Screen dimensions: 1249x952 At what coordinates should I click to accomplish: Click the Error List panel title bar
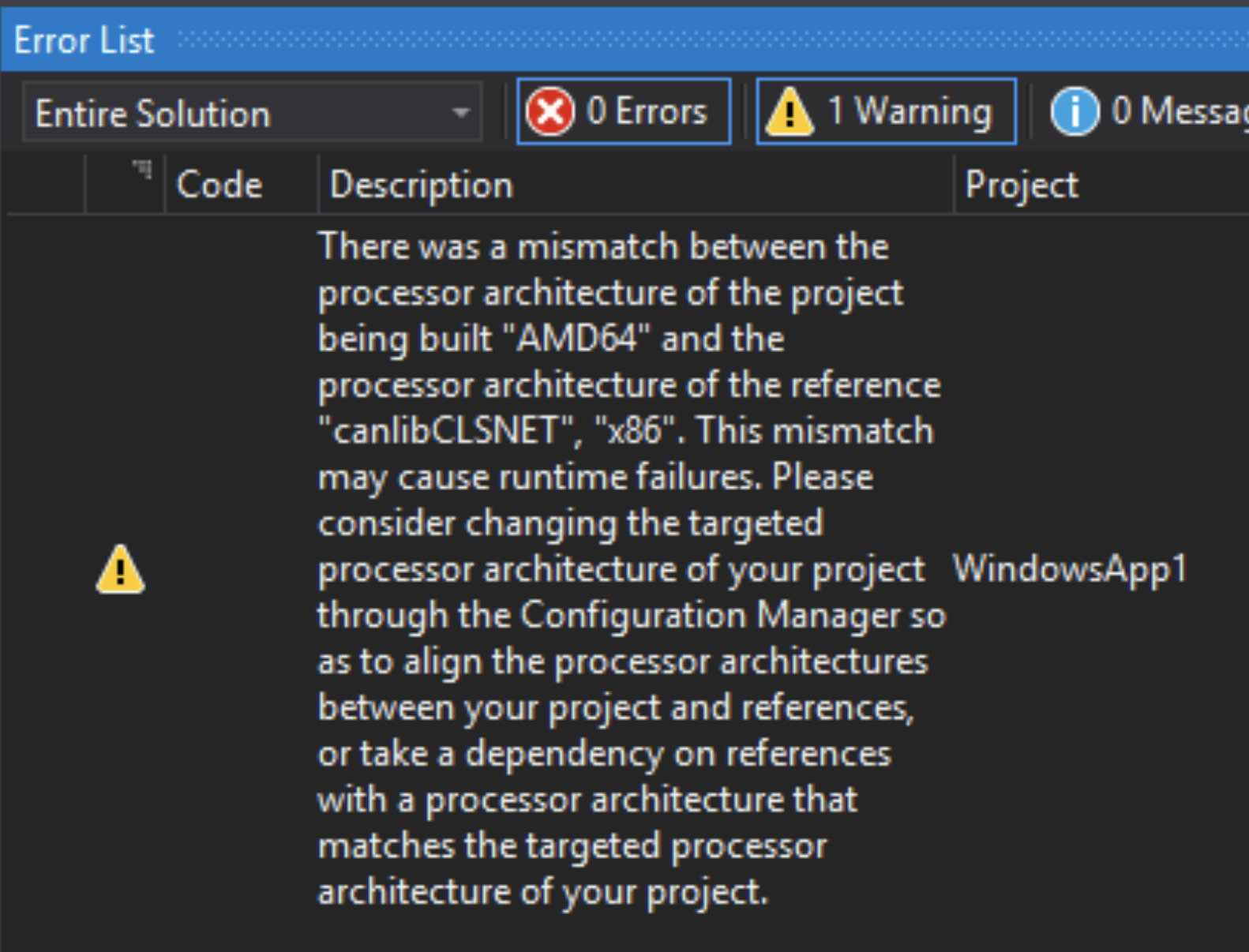click(x=624, y=40)
